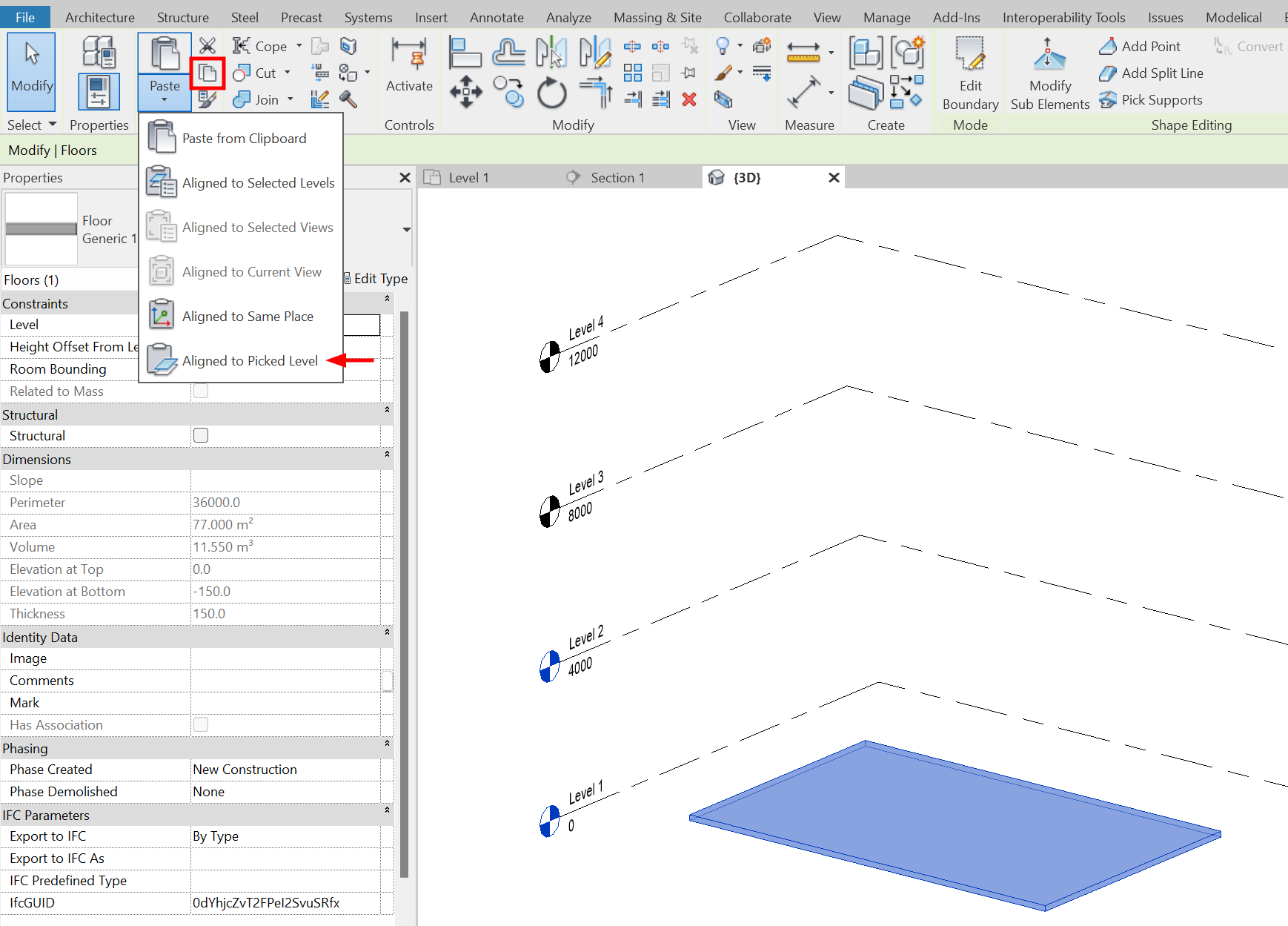Open the Cope dropdown arrow

click(x=299, y=46)
